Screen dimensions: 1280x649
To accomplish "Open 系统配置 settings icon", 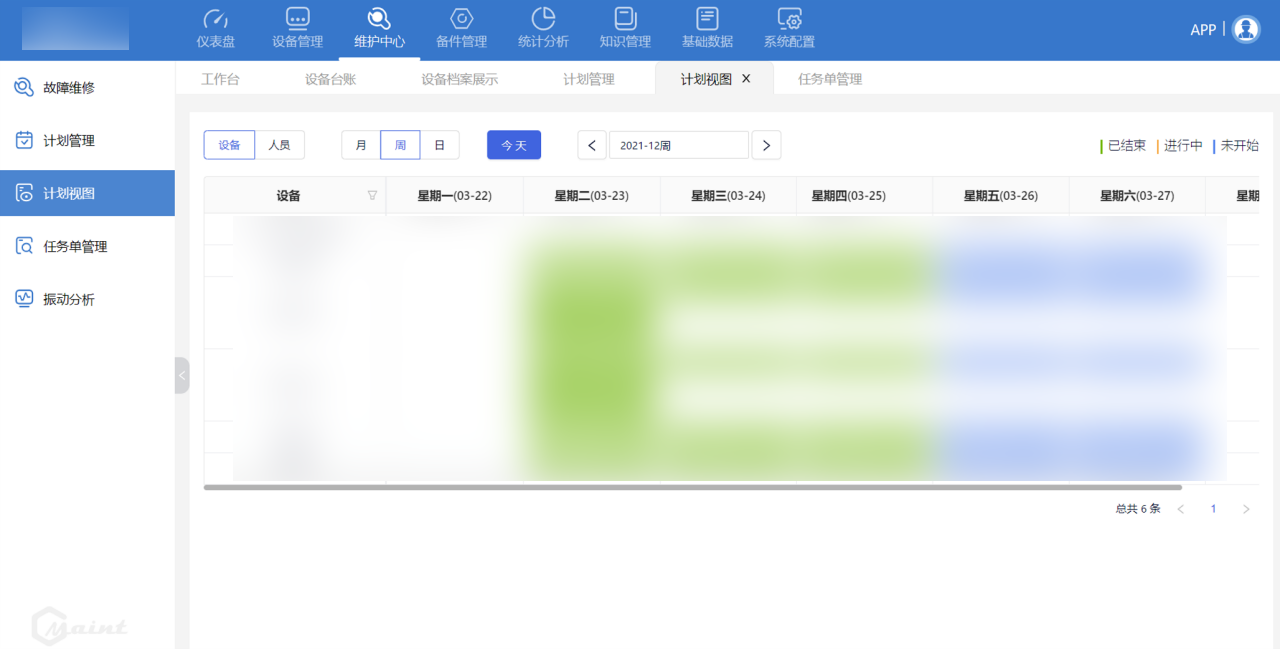I will 789,19.
